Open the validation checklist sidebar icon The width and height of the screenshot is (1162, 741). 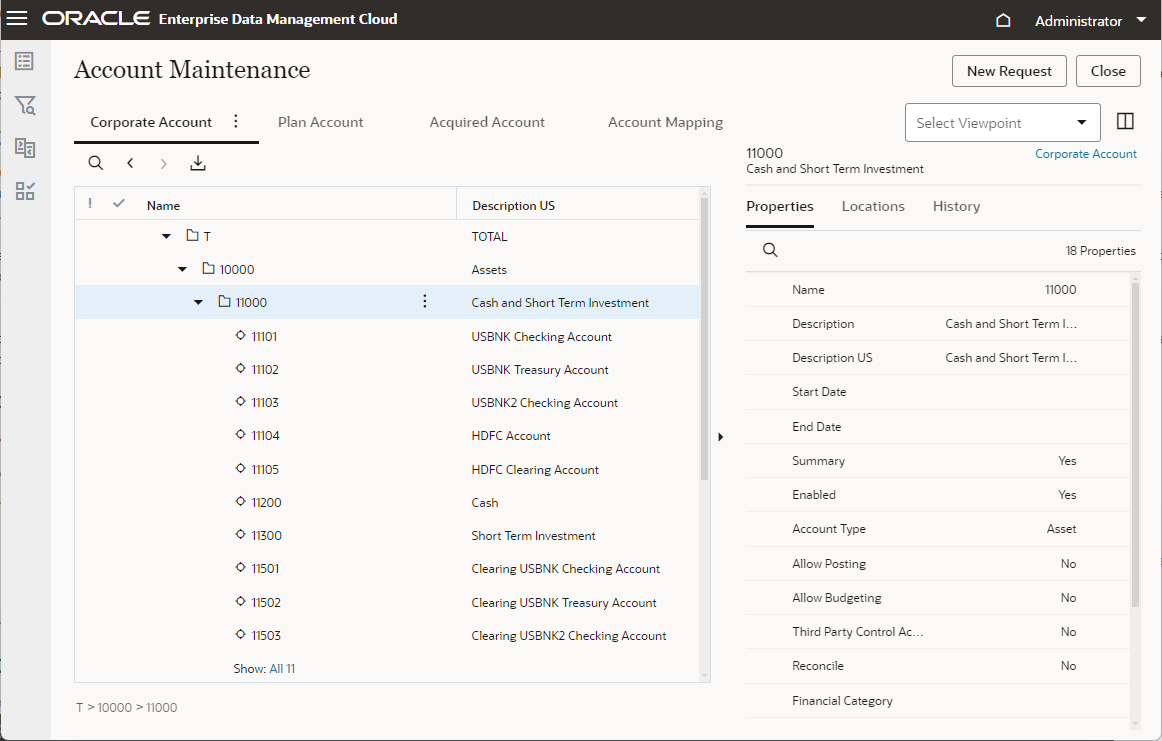click(x=25, y=191)
